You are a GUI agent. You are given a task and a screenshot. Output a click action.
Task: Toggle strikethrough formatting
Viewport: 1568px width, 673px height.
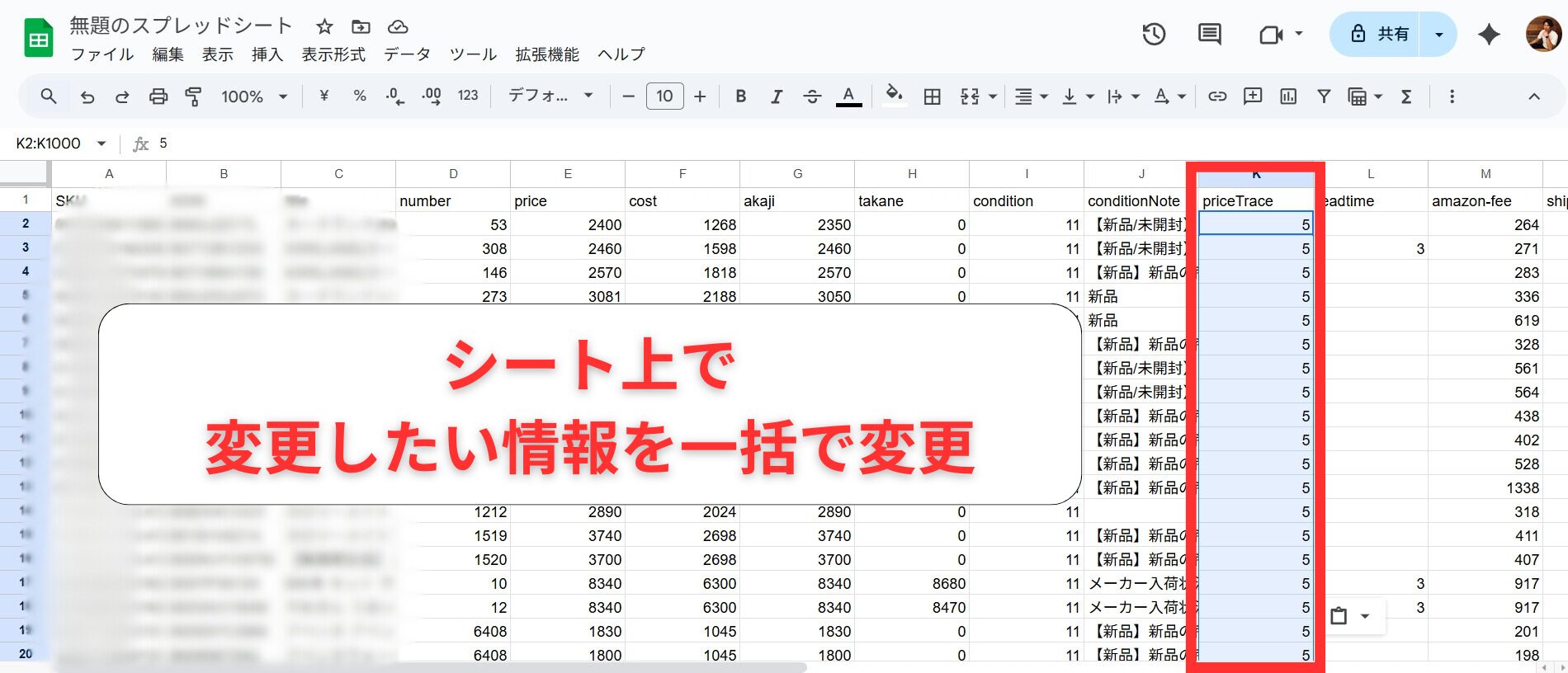coord(812,96)
